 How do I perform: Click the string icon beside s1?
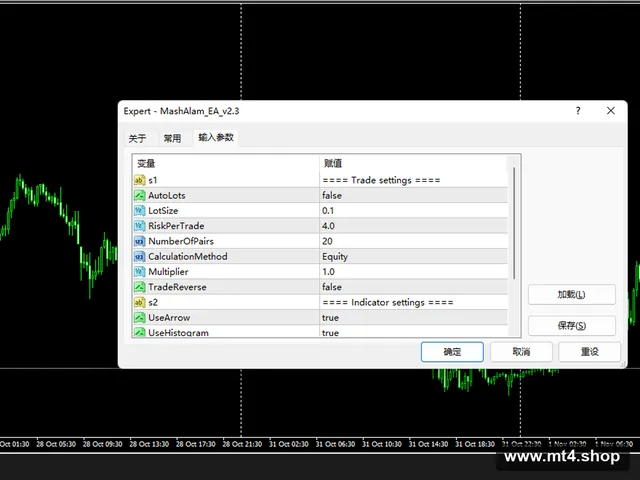click(139, 180)
